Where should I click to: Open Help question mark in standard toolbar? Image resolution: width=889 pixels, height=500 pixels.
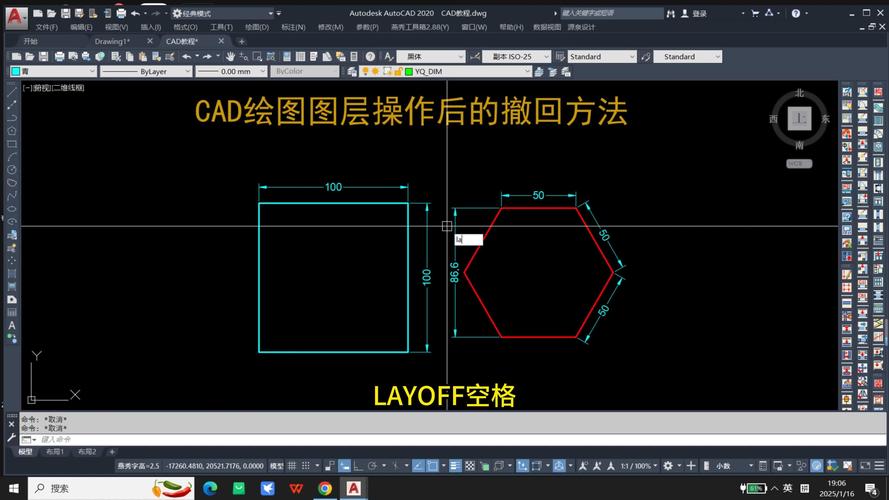click(370, 56)
